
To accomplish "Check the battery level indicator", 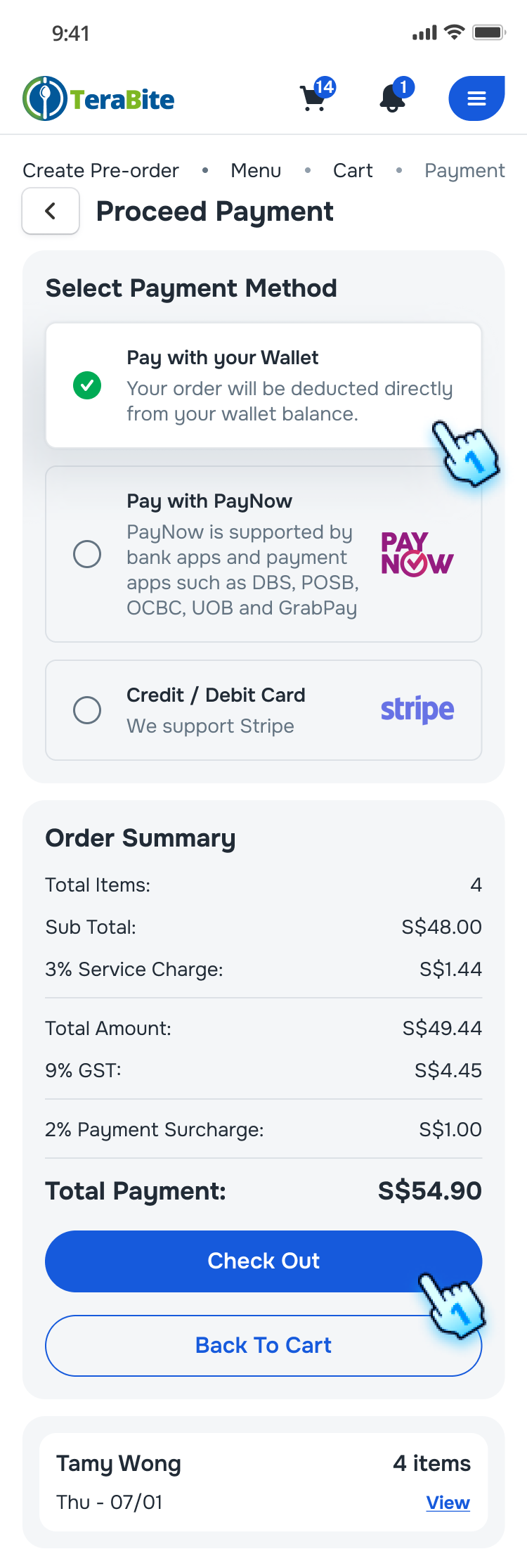I will pos(488,31).
